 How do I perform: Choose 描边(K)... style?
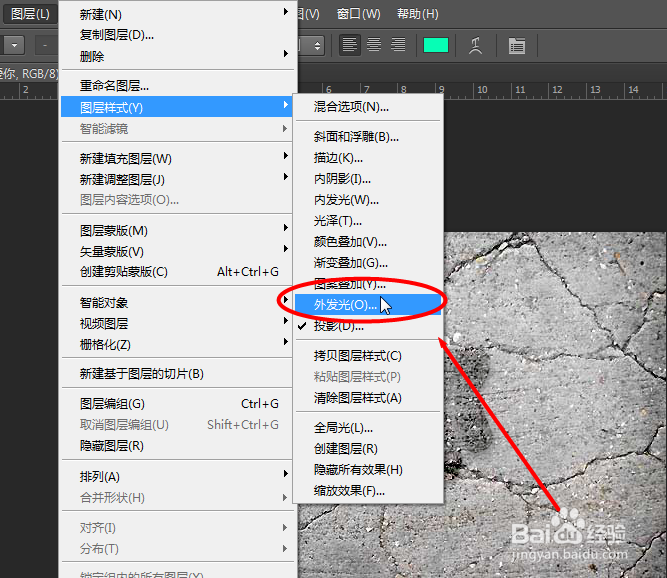pyautogui.click(x=368, y=158)
